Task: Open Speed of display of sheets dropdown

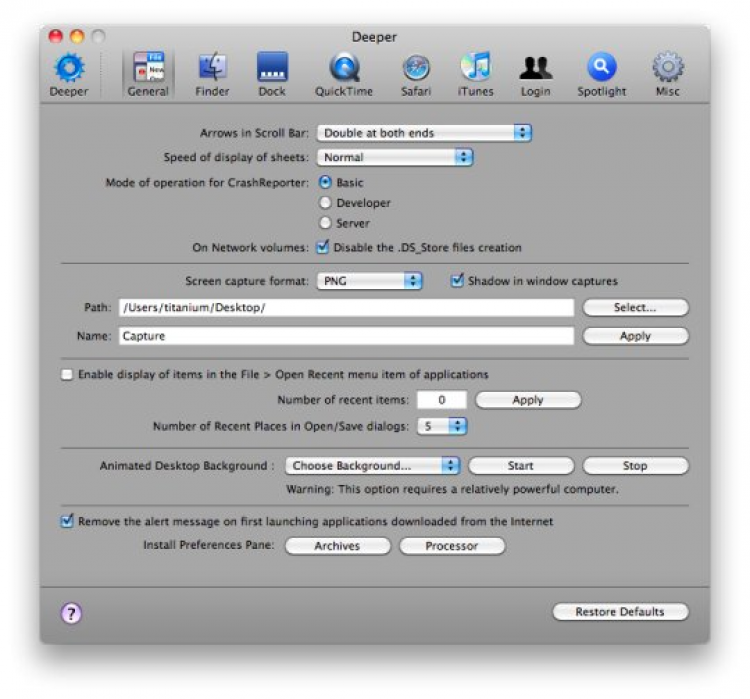Action: pos(395,157)
